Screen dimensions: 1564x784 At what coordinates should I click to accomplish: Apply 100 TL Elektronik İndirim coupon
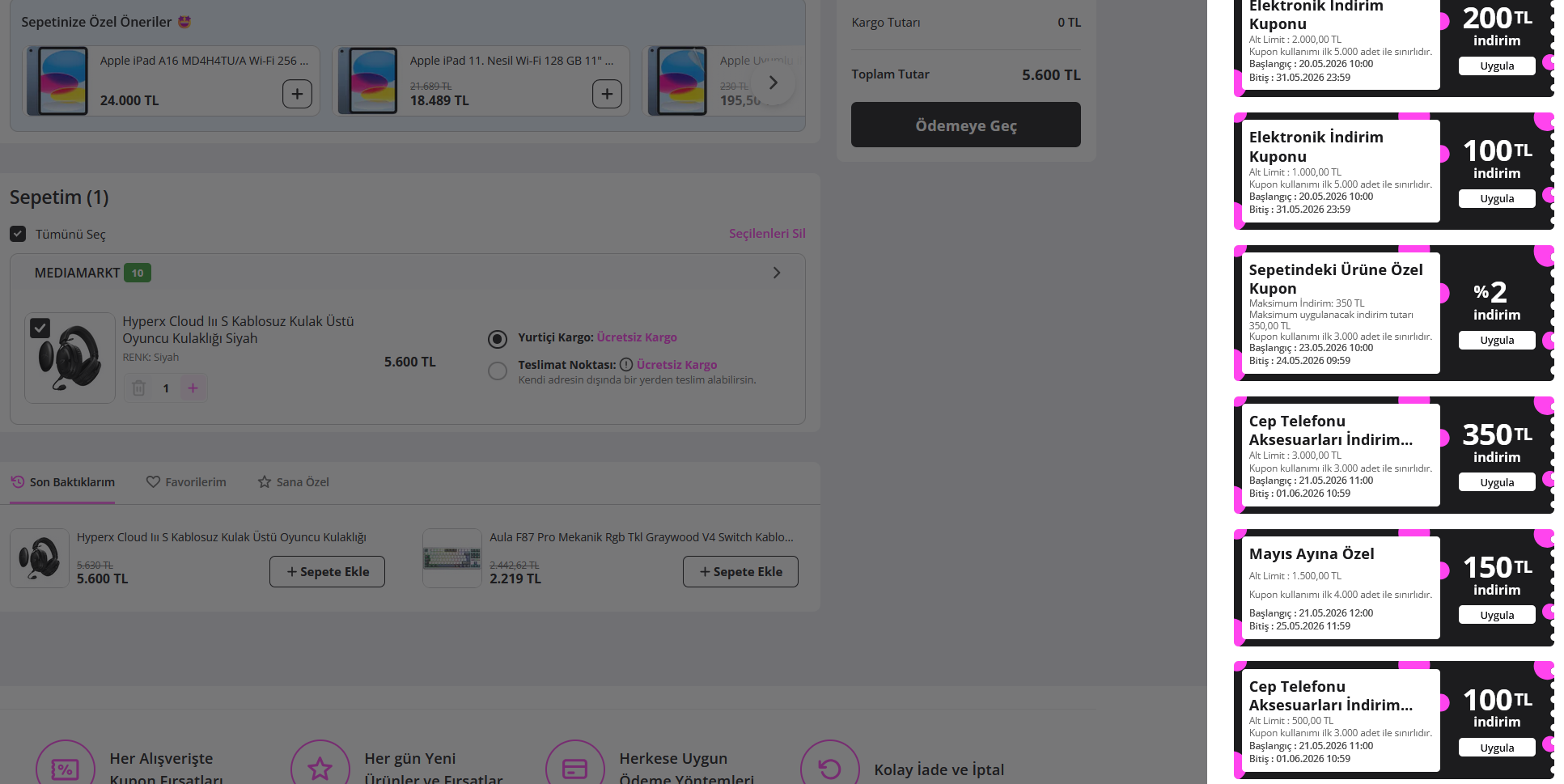pos(1497,199)
